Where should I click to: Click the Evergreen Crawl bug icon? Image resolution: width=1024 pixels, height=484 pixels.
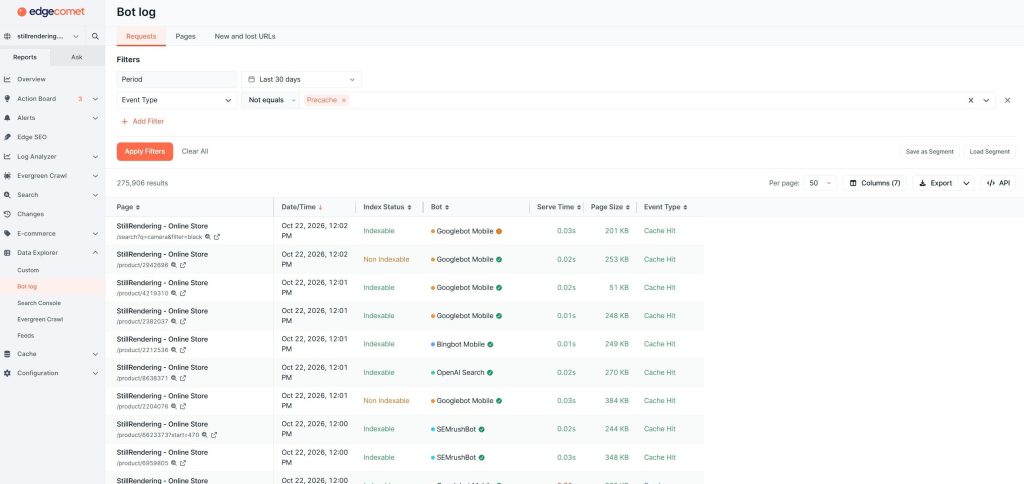7,176
